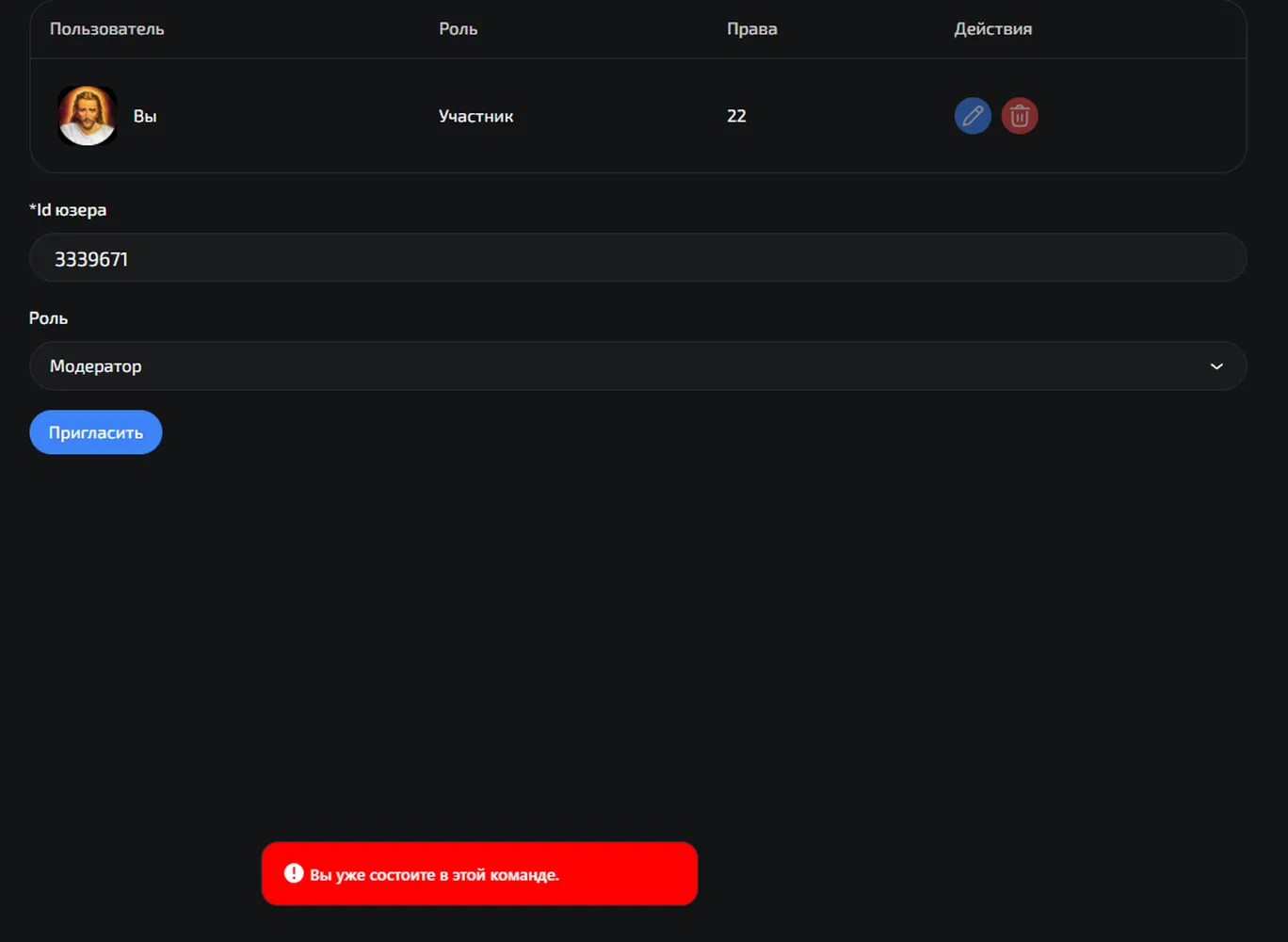The height and width of the screenshot is (942, 1288).
Task: Click the Действия column header
Action: point(993,29)
